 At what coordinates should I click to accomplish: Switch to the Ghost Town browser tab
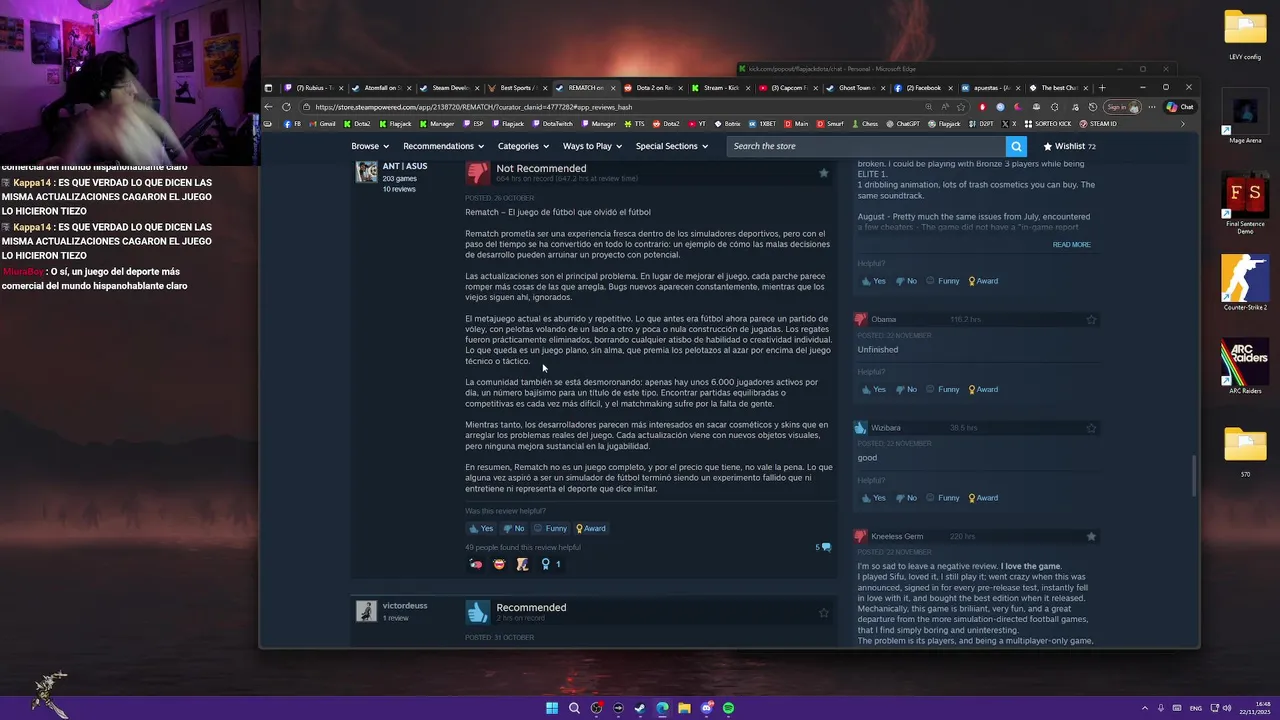tap(856, 88)
